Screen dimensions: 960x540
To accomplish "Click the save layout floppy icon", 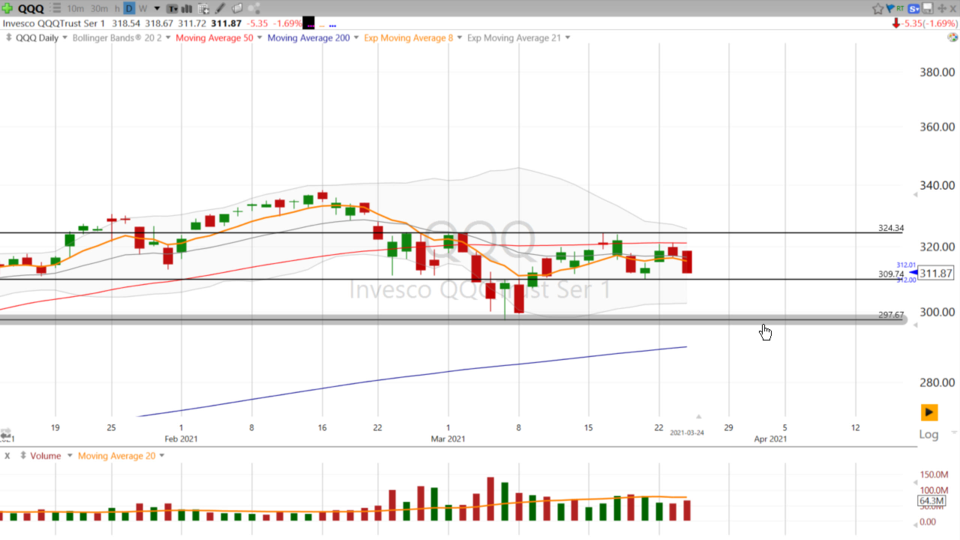I will [928, 8].
